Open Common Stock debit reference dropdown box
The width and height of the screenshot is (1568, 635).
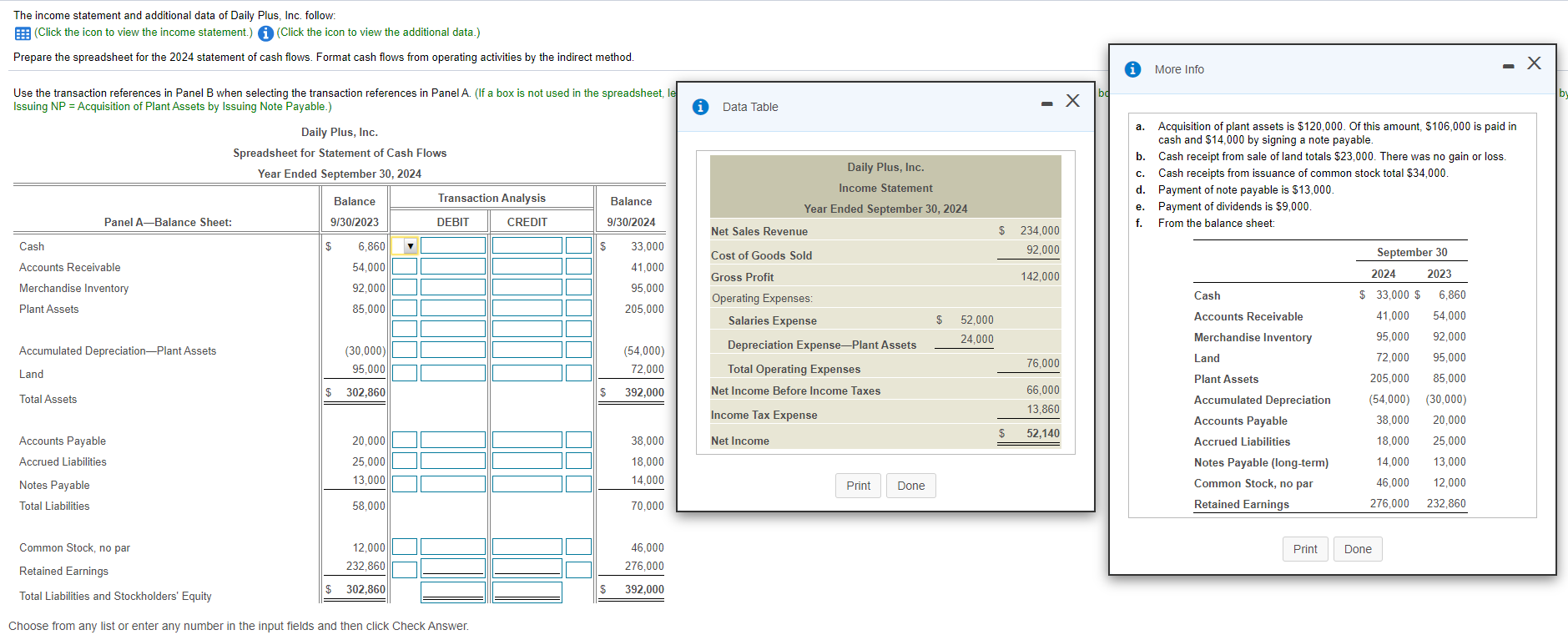point(405,547)
